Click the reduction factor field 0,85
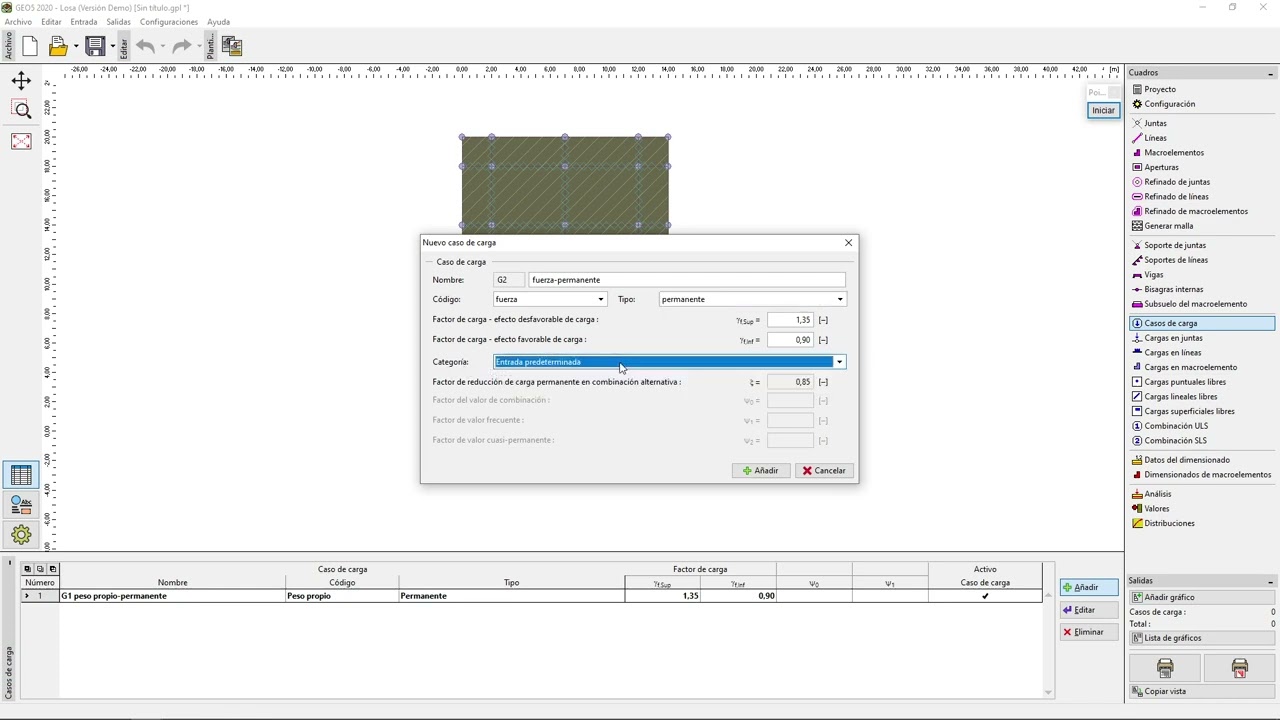 tap(790, 382)
